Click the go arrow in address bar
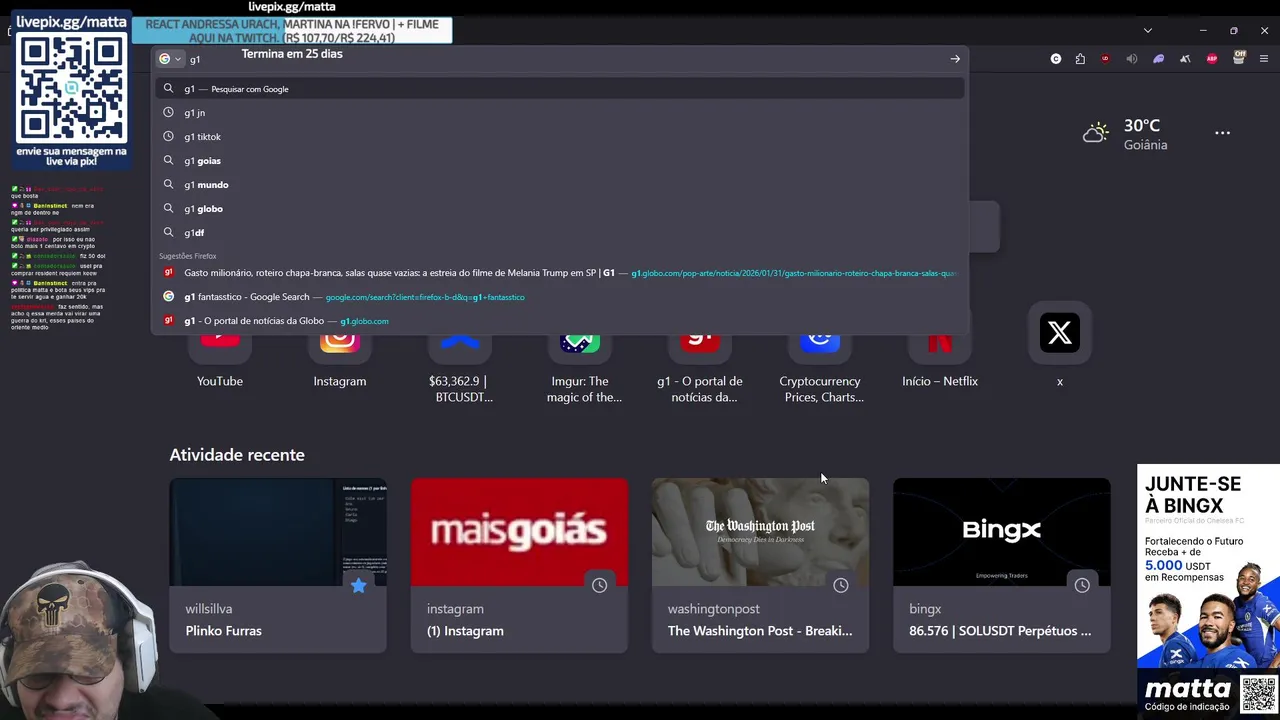The height and width of the screenshot is (720, 1280). (x=955, y=59)
